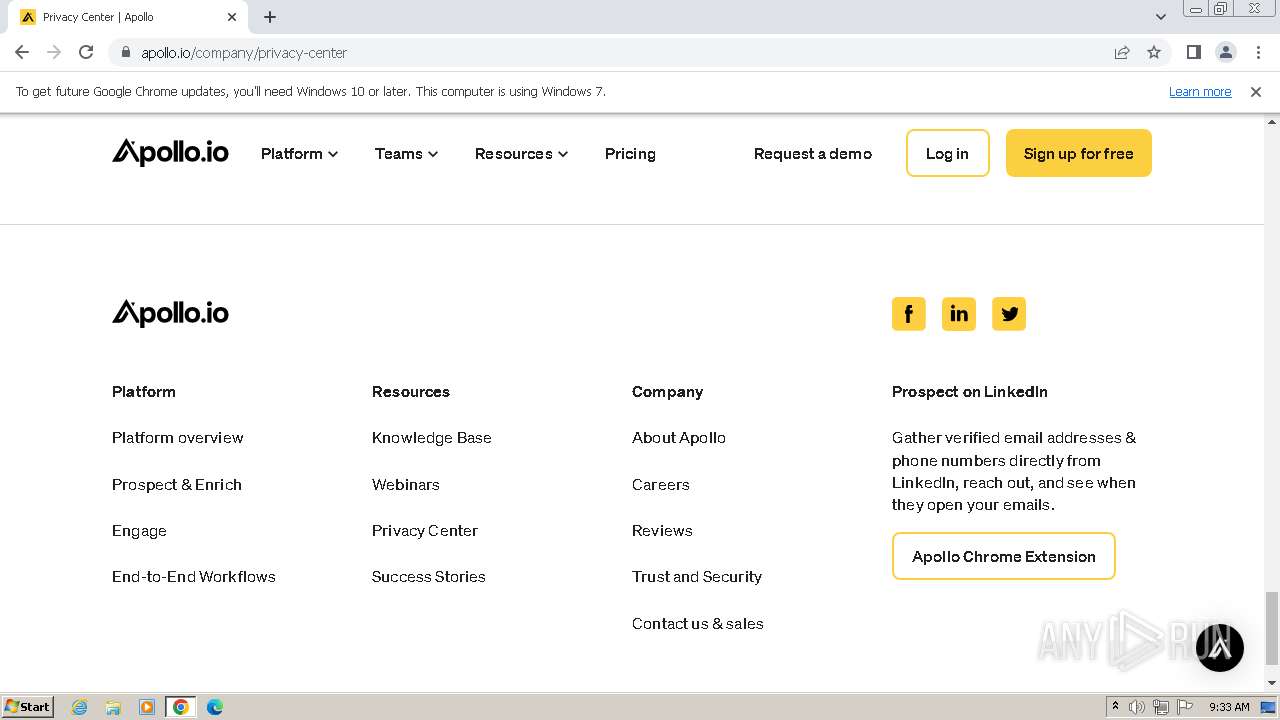Click the page vertical scrollbar thumb
Screen dimensions: 1280x720
[x=1271, y=627]
